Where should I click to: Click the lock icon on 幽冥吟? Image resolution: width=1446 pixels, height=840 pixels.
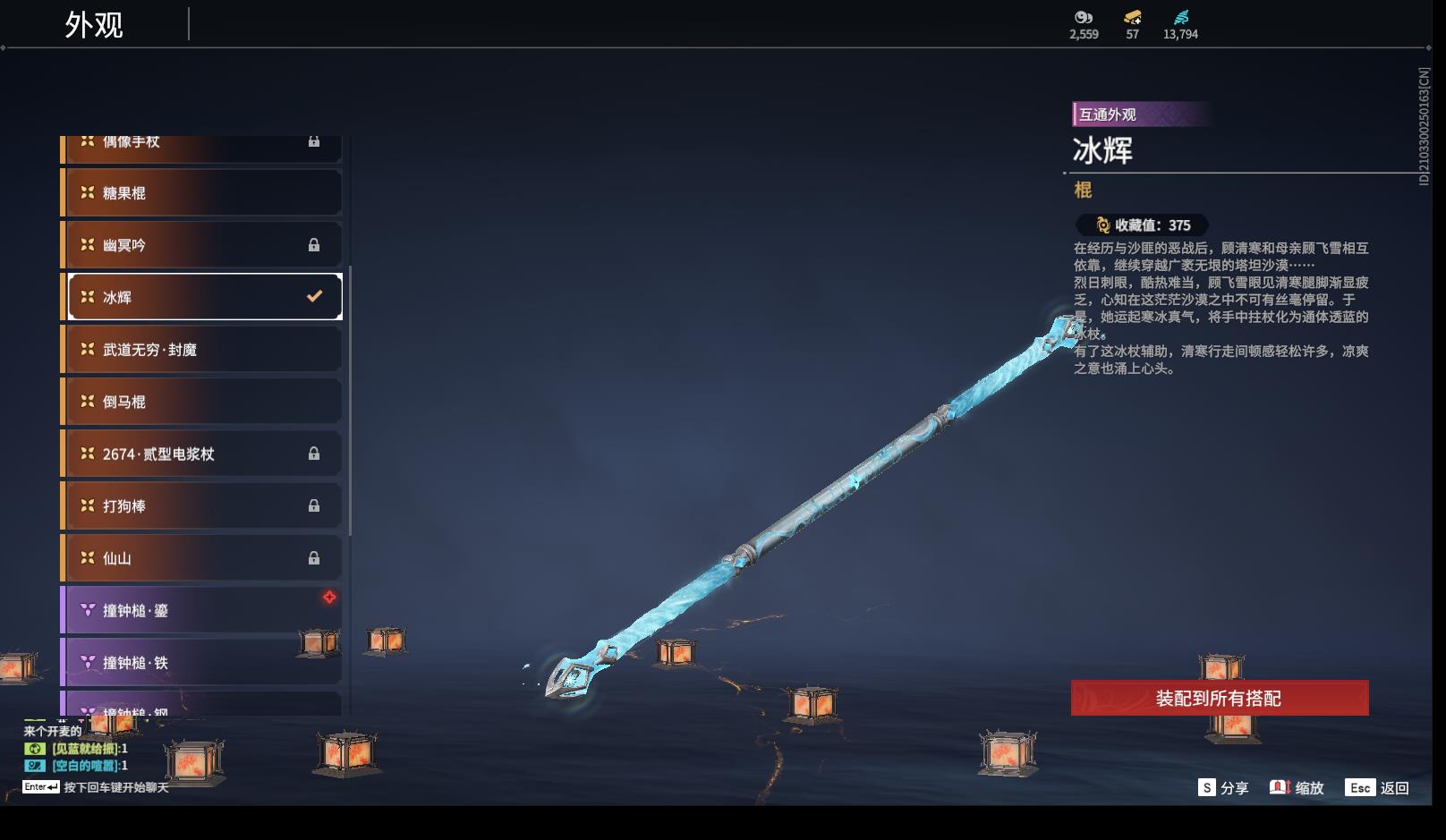(314, 245)
